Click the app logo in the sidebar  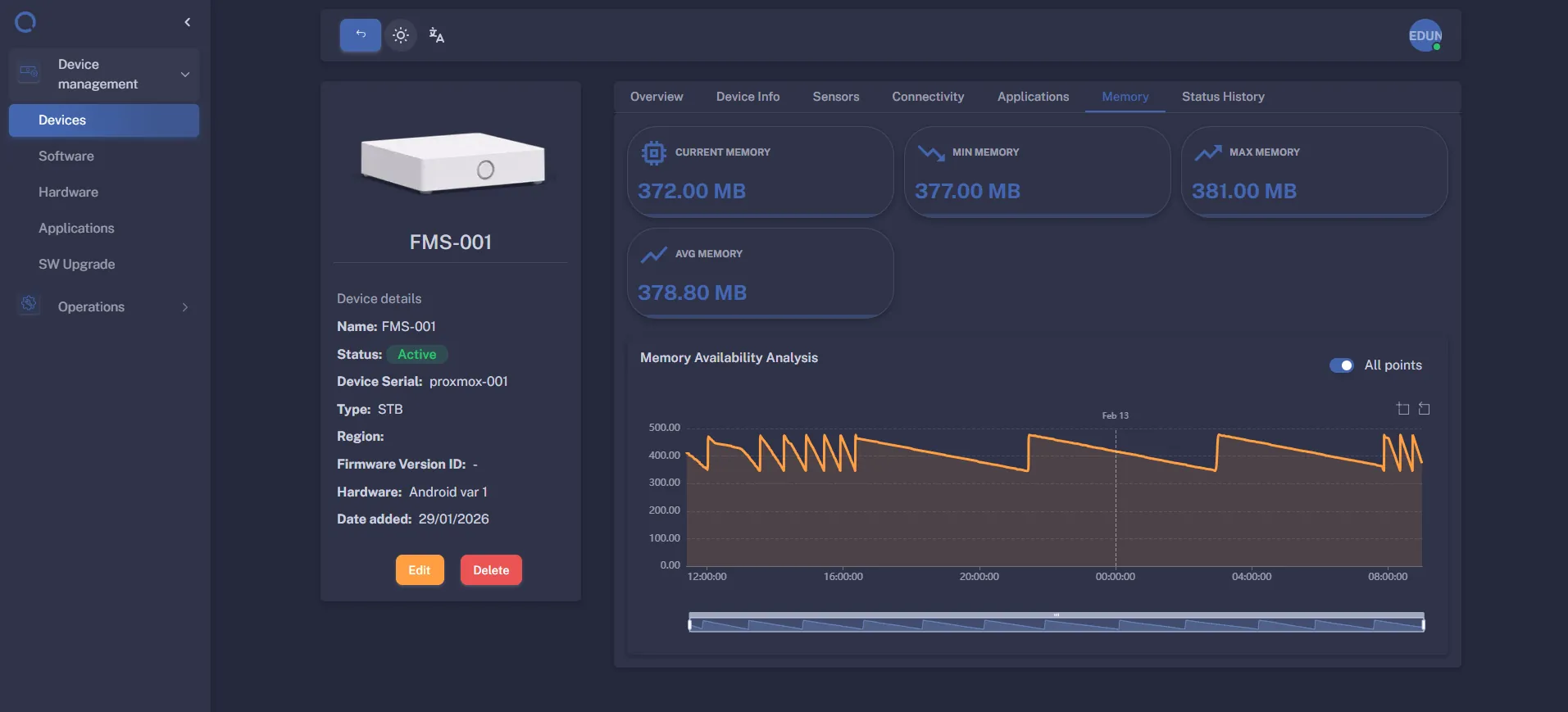(25, 22)
